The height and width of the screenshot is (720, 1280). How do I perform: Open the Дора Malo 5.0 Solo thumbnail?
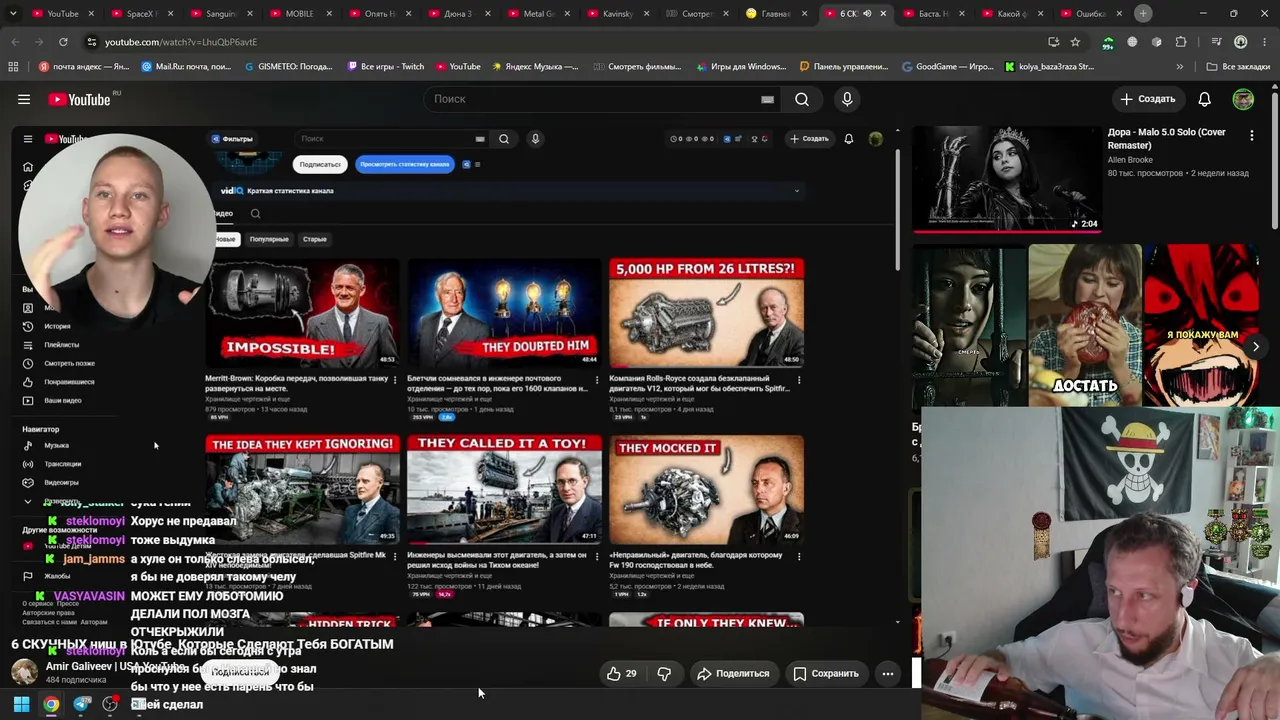[x=1007, y=179]
